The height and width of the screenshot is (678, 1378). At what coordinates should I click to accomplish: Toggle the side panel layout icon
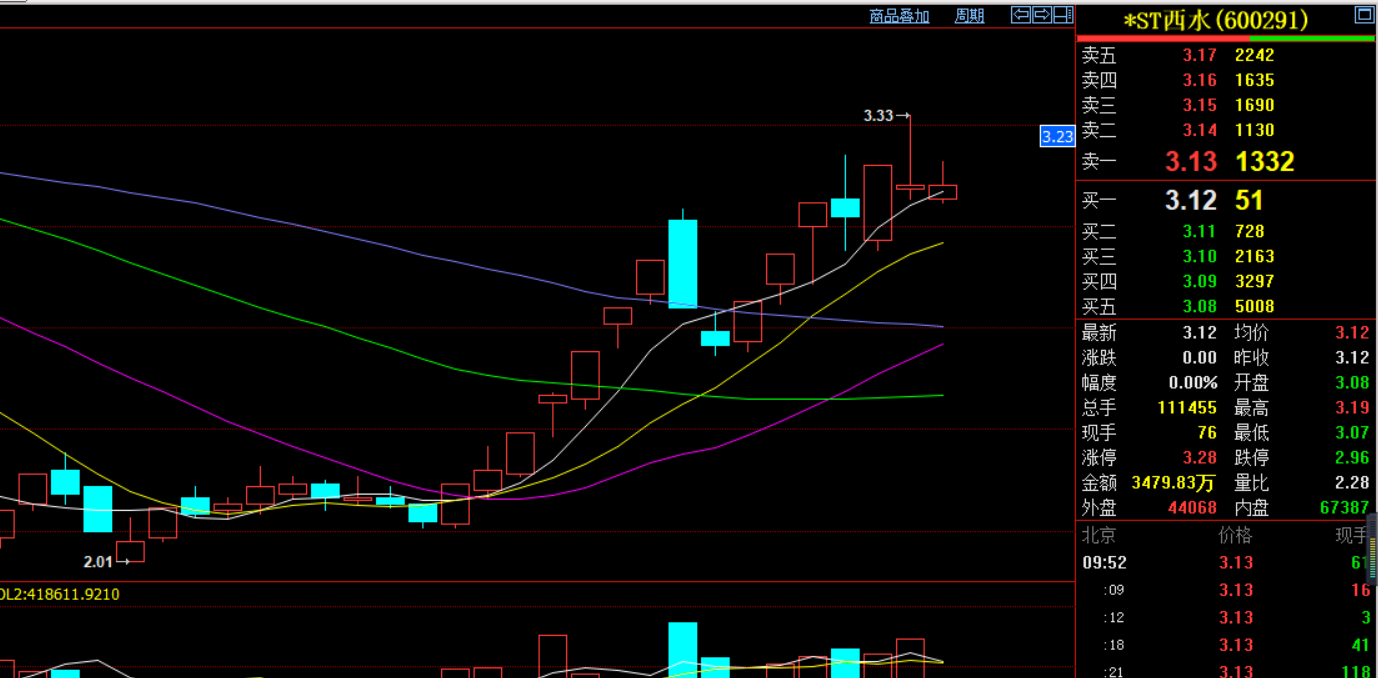(x=1062, y=14)
